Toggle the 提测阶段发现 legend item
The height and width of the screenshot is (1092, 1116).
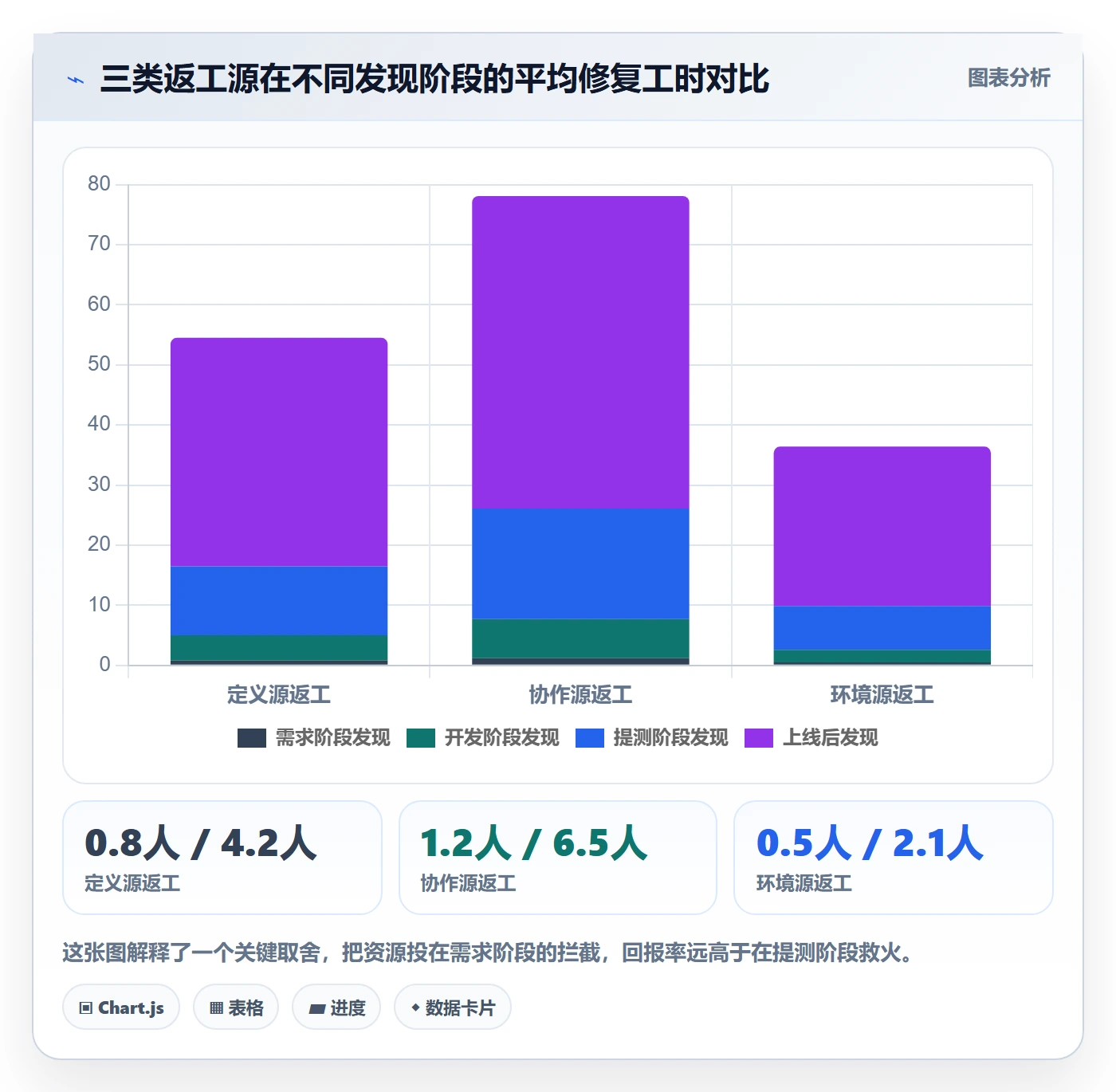(652, 738)
